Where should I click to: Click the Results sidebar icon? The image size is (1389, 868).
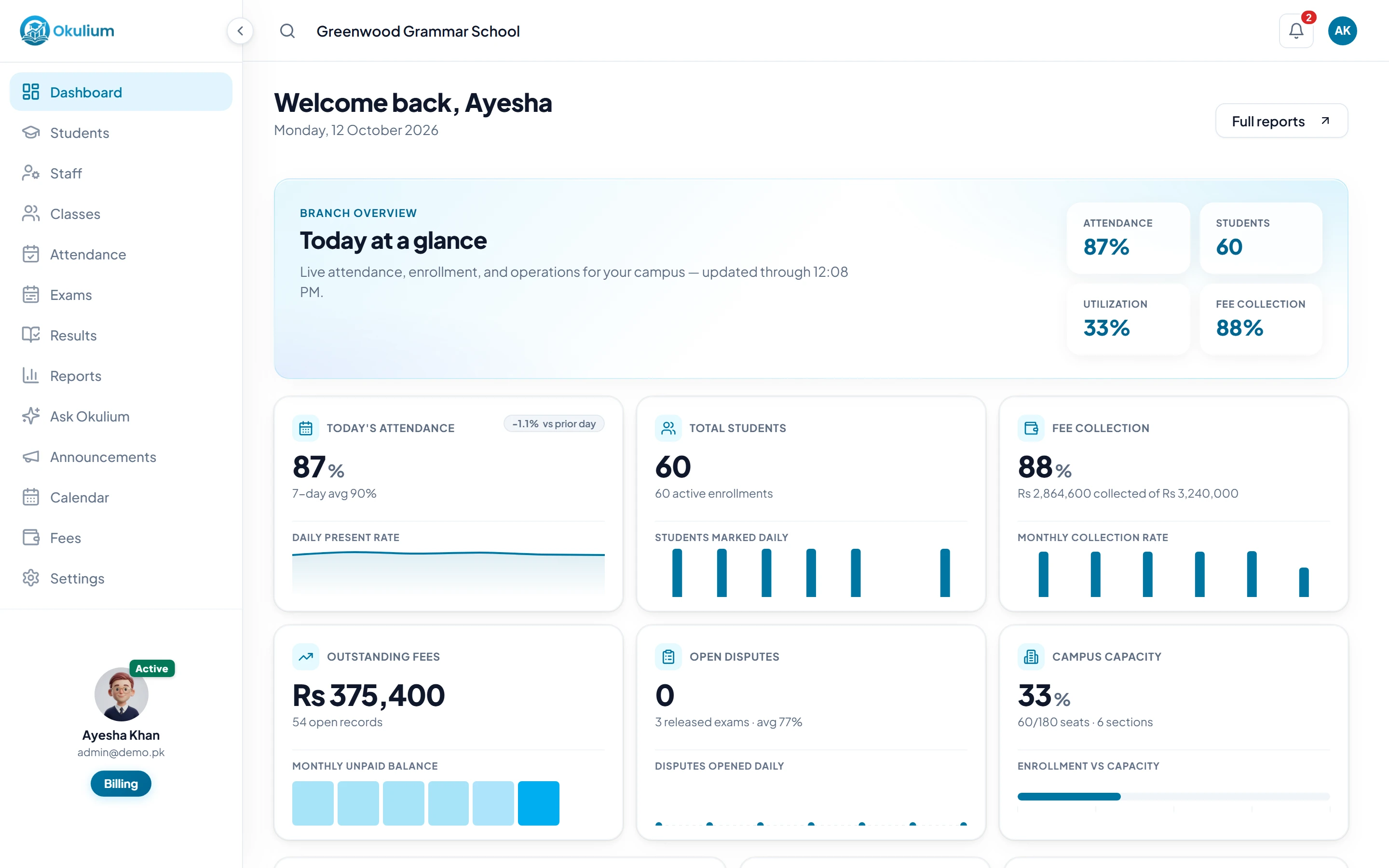pos(31,335)
